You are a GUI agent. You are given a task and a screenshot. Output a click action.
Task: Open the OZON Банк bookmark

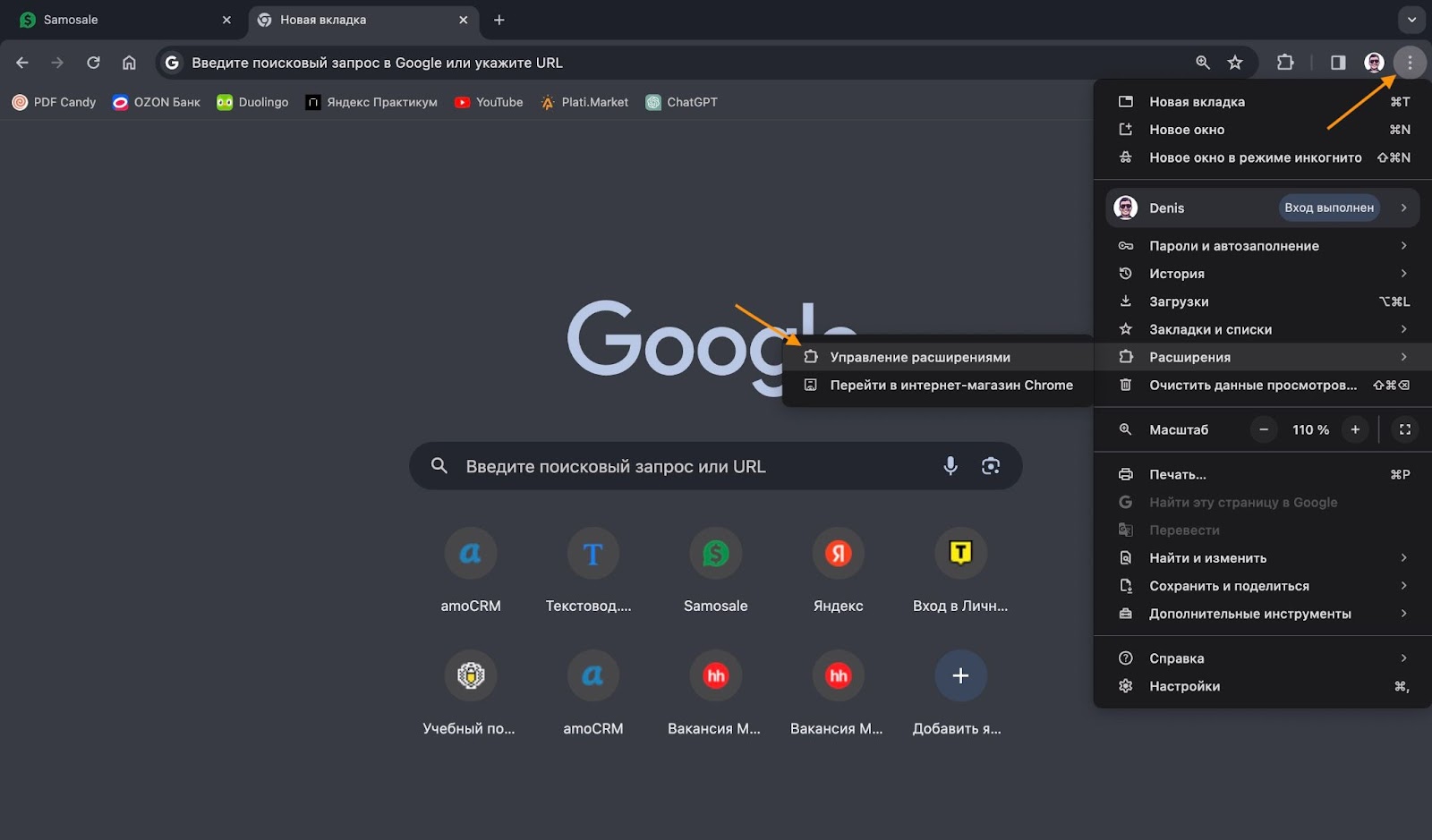coord(156,102)
